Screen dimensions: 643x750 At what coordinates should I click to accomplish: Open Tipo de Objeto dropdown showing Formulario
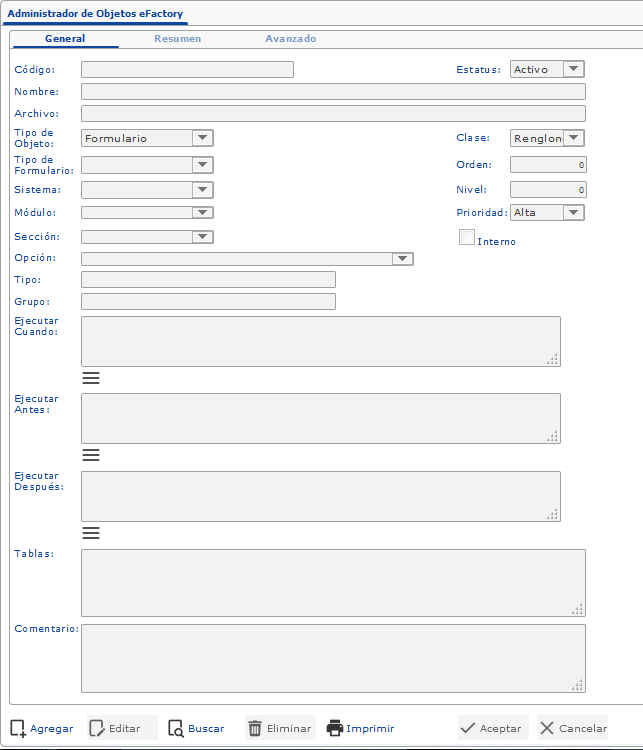point(147,138)
